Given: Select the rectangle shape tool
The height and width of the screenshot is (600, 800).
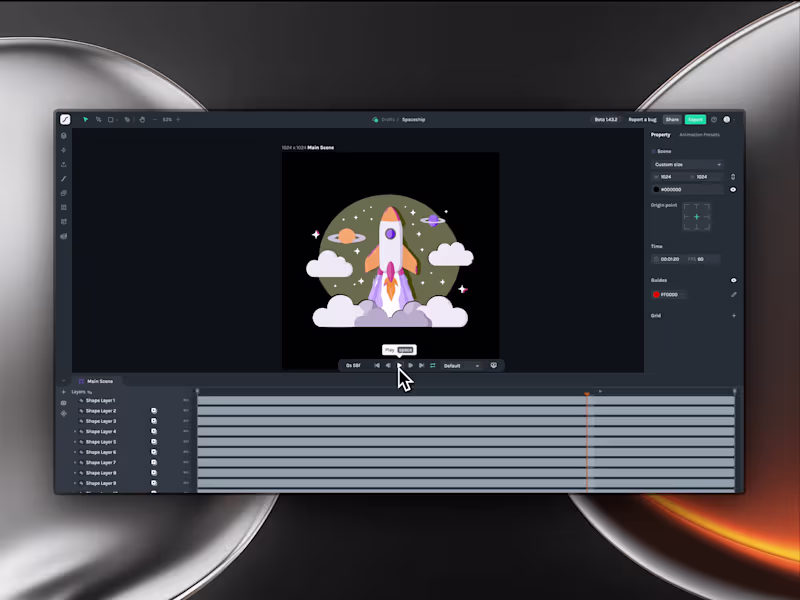Looking at the screenshot, I should tap(111, 119).
